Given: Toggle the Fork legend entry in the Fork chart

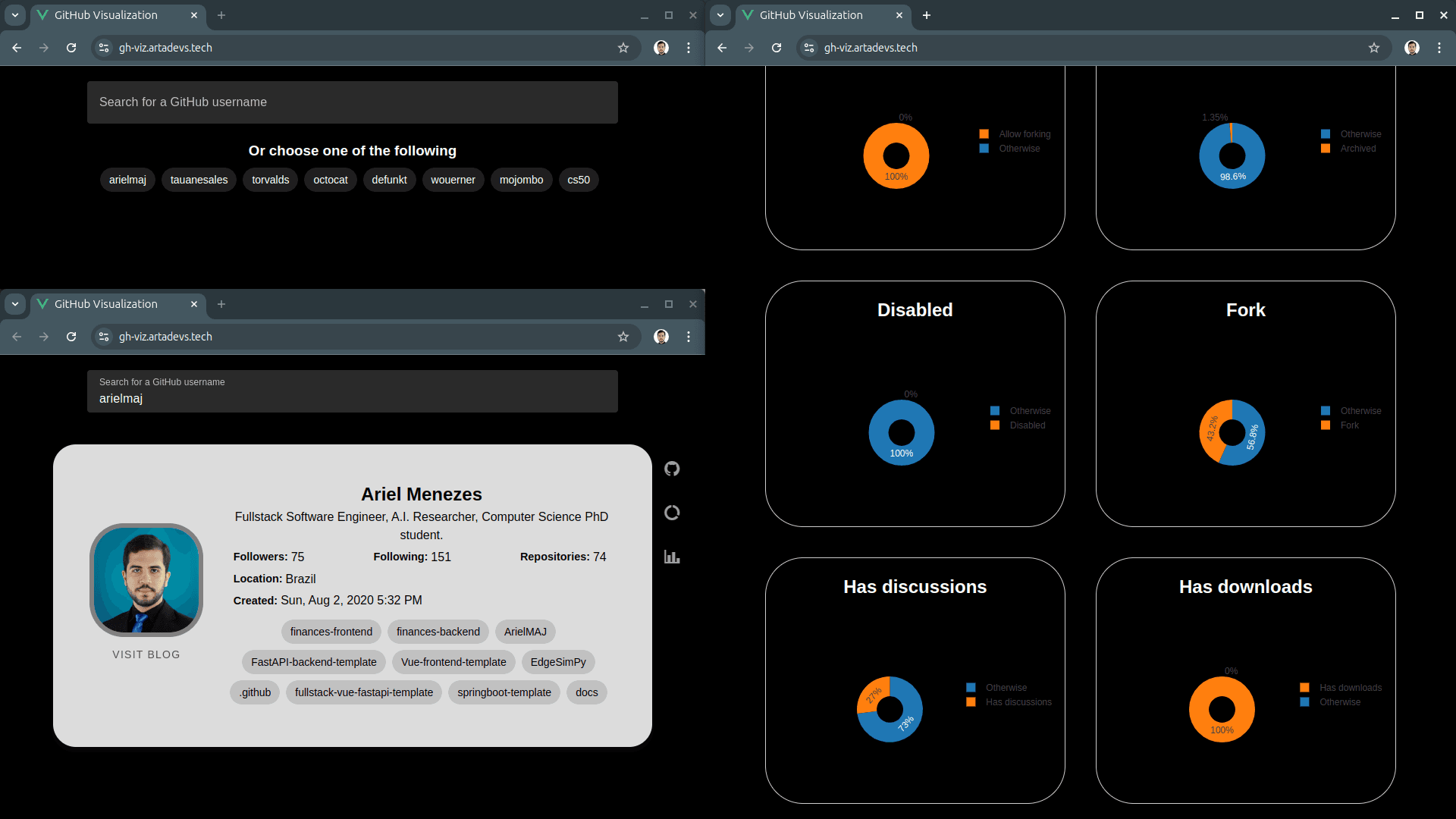Looking at the screenshot, I should (x=1349, y=425).
